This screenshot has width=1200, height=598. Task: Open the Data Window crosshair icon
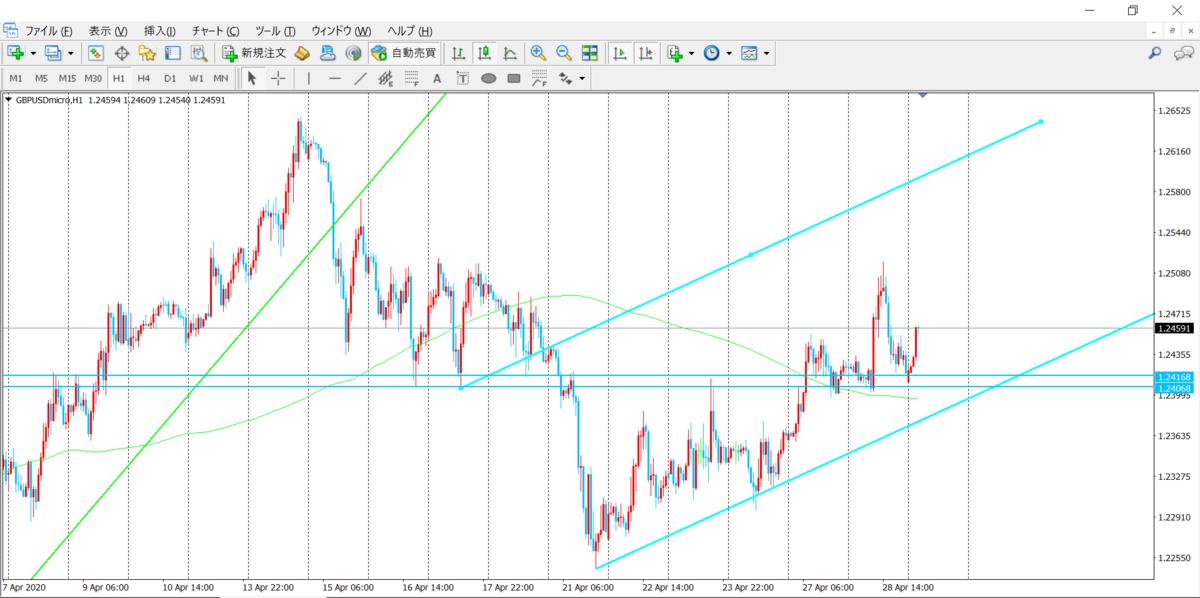pos(122,53)
